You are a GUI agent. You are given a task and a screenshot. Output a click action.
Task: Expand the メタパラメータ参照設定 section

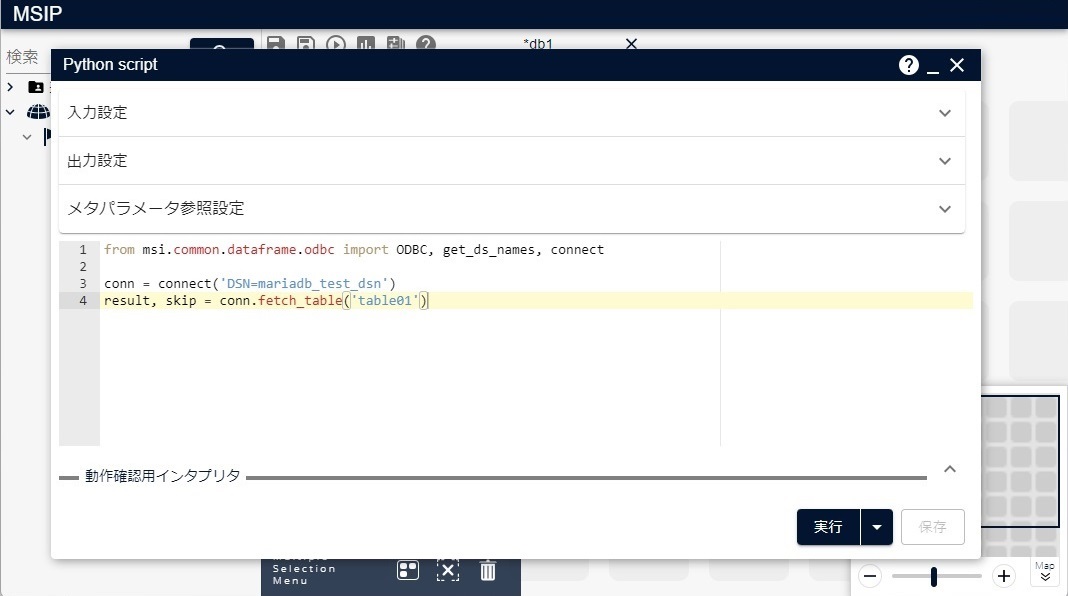coord(945,209)
